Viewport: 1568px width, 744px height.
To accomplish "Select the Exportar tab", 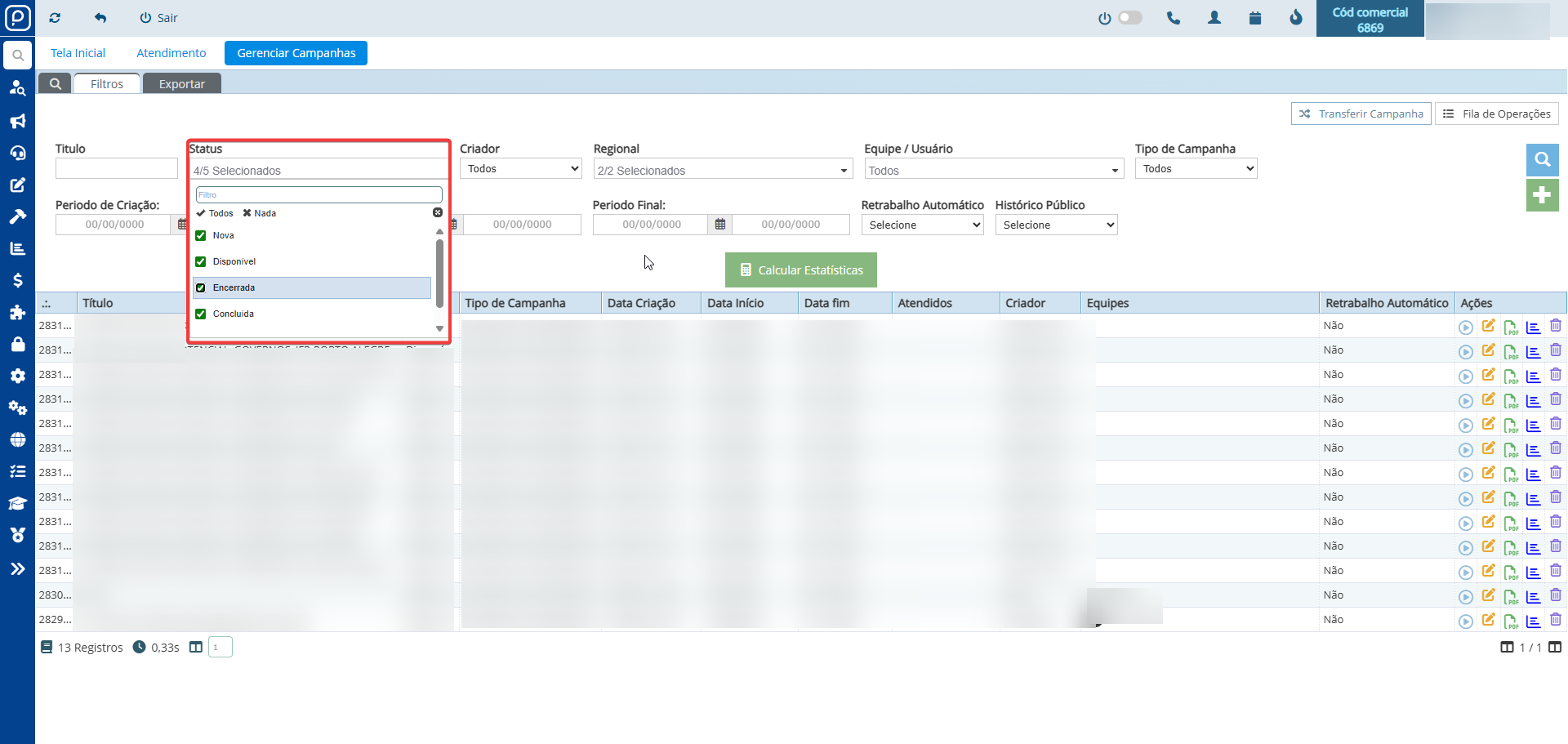I will (181, 84).
